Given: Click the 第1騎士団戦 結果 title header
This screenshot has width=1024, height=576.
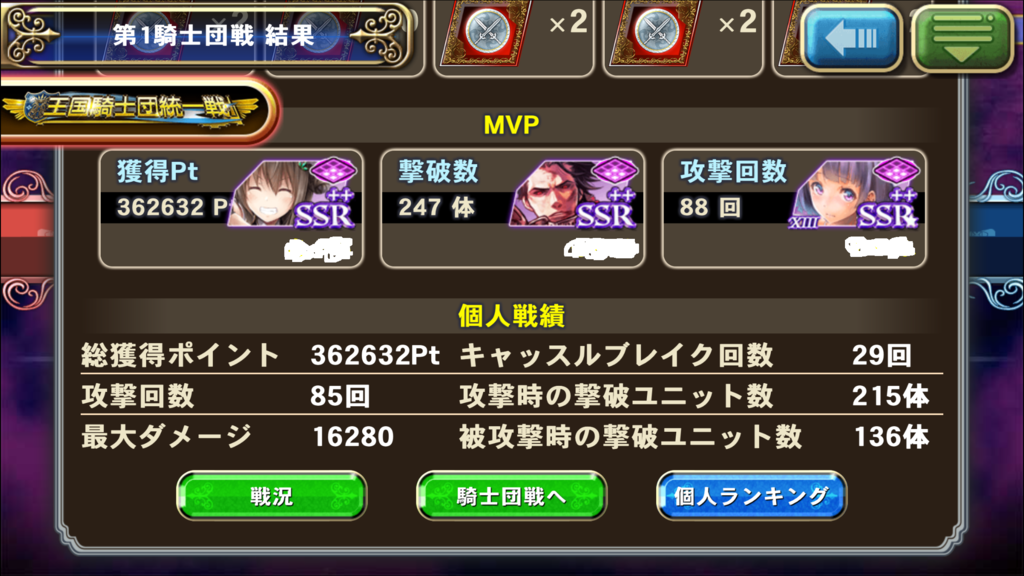Looking at the screenshot, I should tap(208, 35).
